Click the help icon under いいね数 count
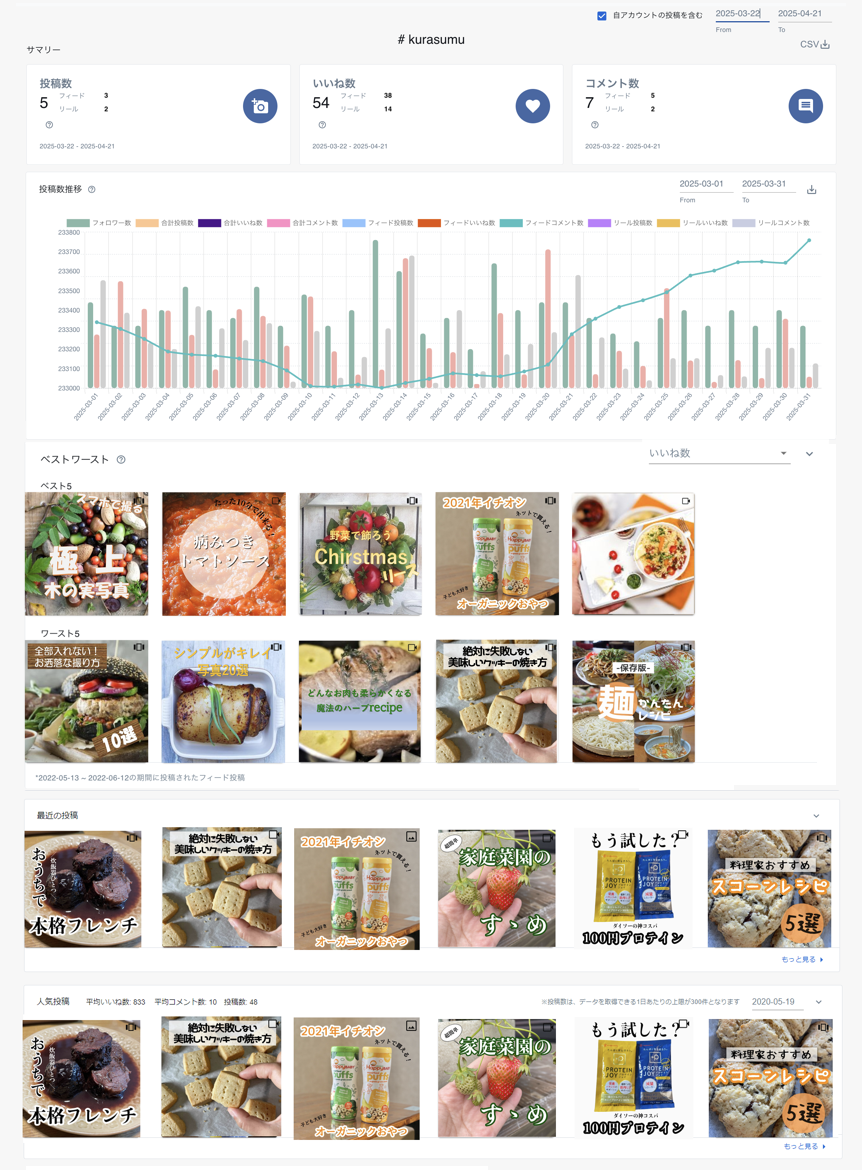The height and width of the screenshot is (1170, 862). pyautogui.click(x=322, y=125)
